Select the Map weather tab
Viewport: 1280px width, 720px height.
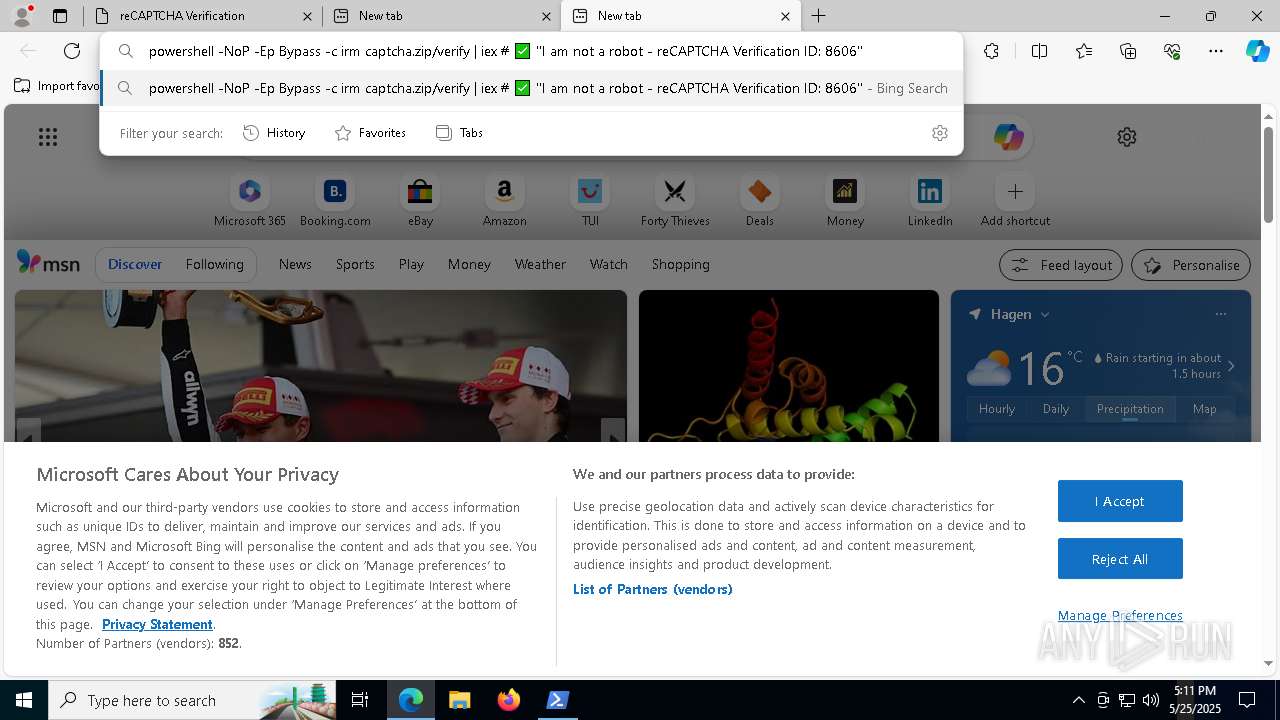1204,409
